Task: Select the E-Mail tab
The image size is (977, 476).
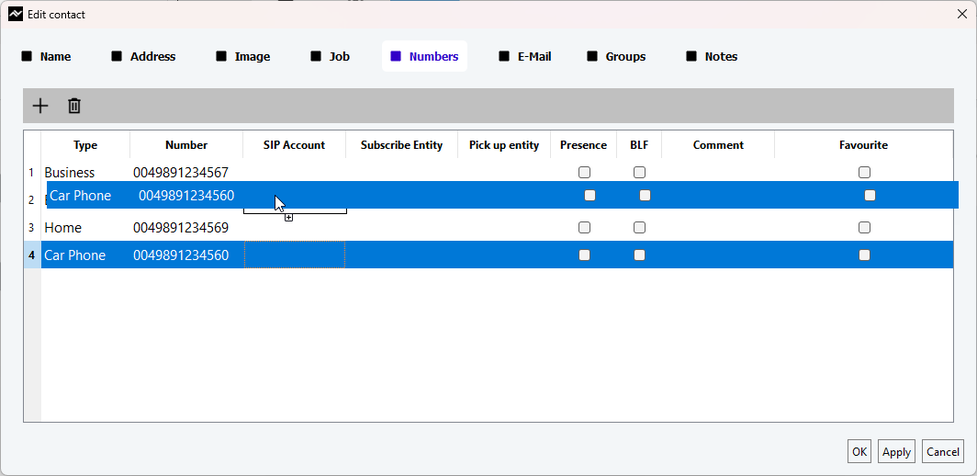Action: (x=525, y=57)
